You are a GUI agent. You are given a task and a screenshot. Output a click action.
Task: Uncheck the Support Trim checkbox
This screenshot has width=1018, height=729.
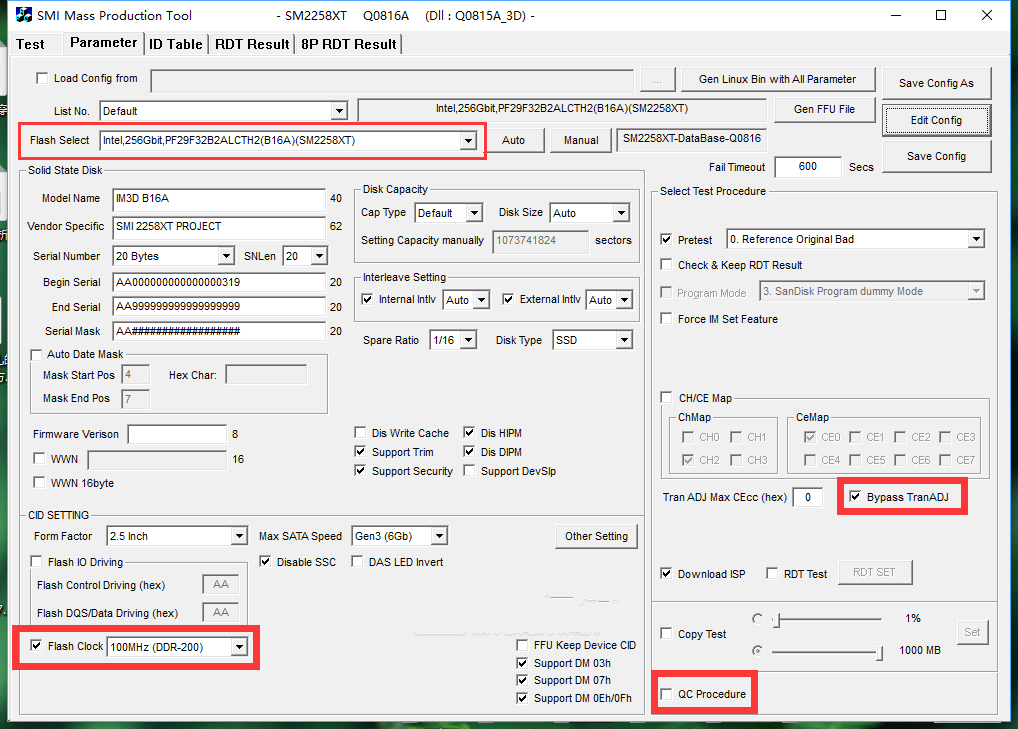pyautogui.click(x=360, y=451)
